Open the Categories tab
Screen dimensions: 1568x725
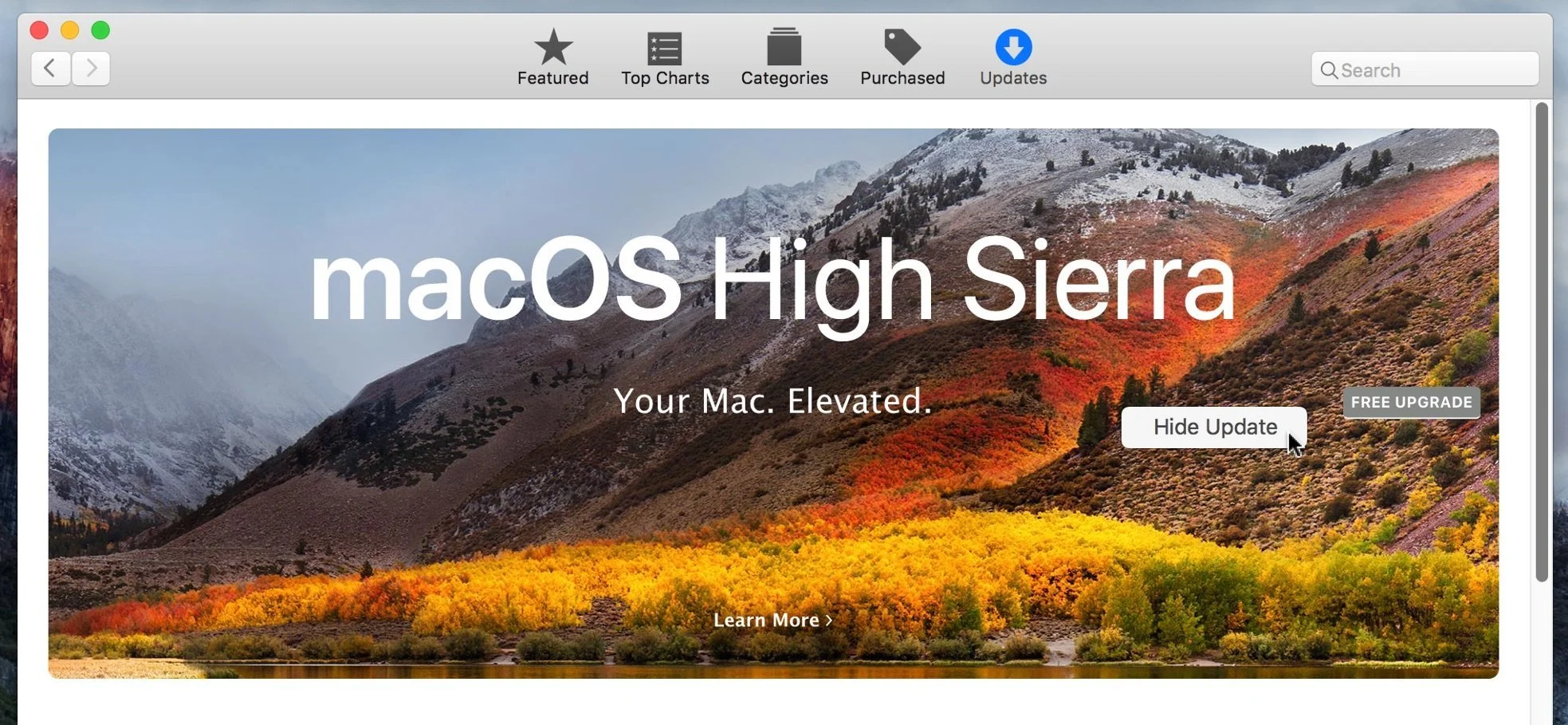784,57
